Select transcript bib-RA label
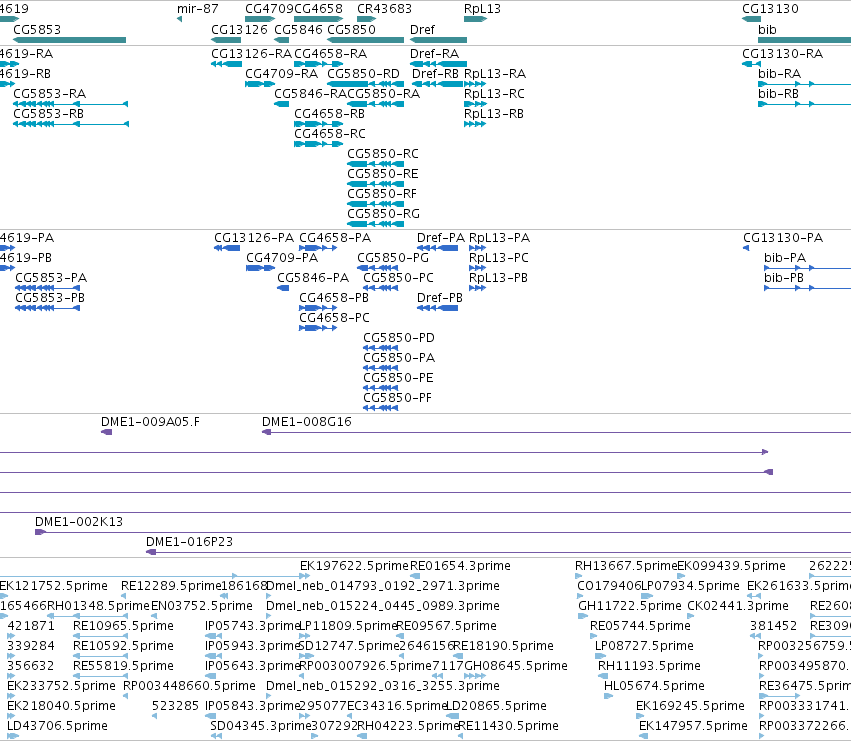The width and height of the screenshot is (851, 741). coord(779,74)
